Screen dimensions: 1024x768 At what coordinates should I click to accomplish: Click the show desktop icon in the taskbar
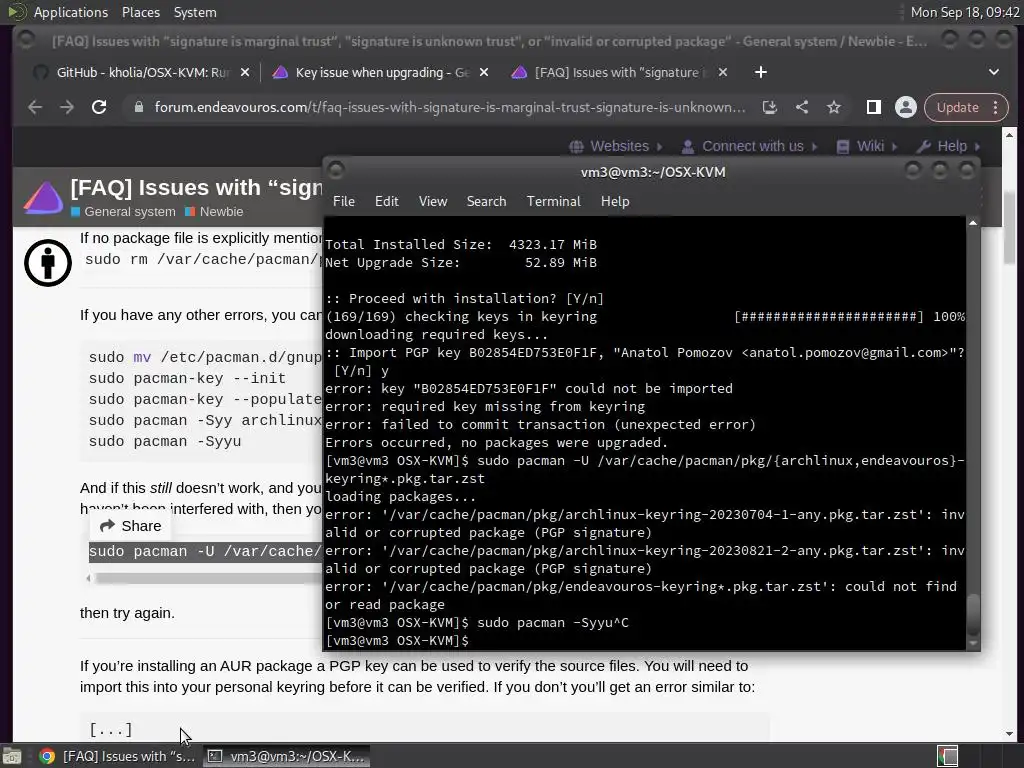12,756
